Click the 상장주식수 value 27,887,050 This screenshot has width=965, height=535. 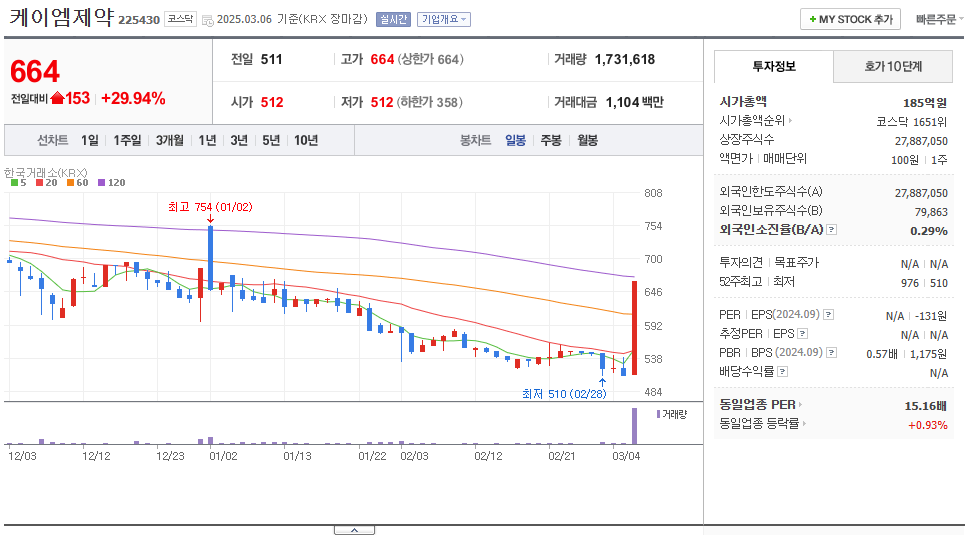[921, 141]
